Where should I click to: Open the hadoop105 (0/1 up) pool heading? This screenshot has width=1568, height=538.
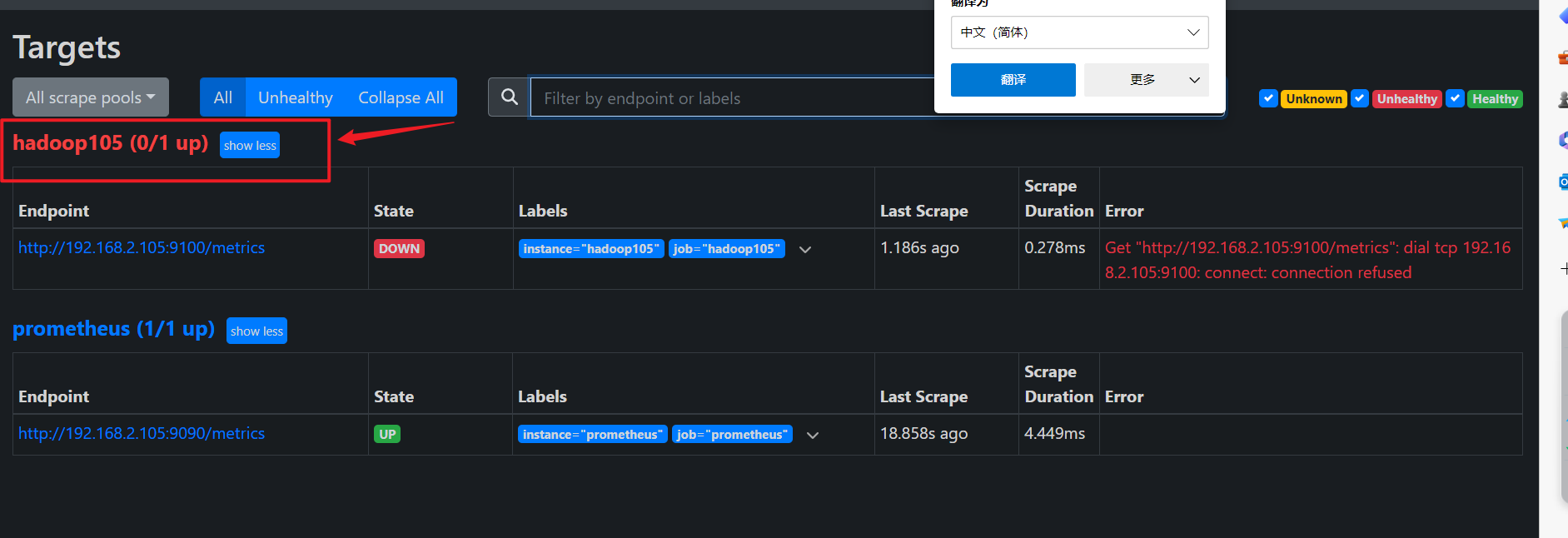(x=110, y=142)
